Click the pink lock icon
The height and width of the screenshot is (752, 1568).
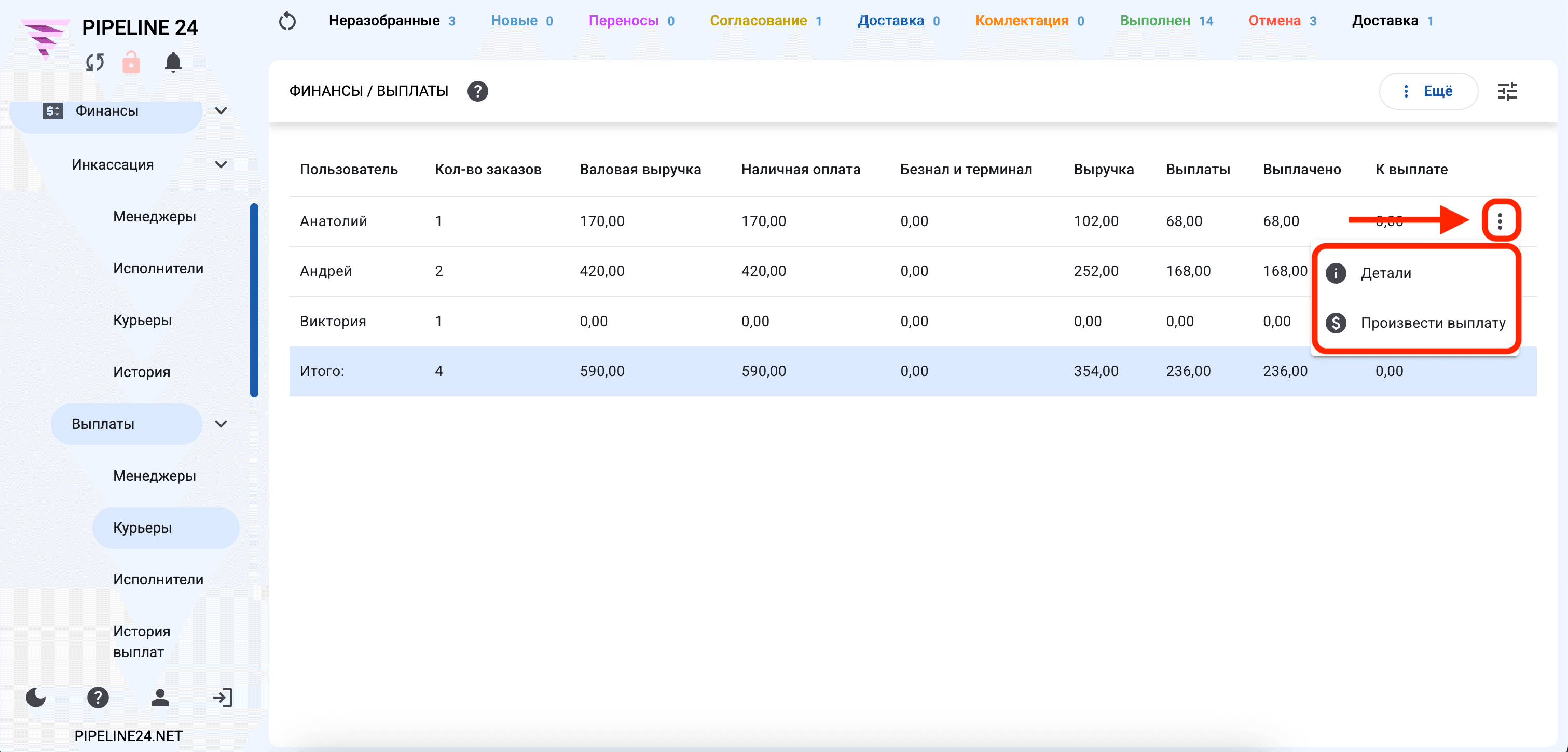click(x=131, y=62)
